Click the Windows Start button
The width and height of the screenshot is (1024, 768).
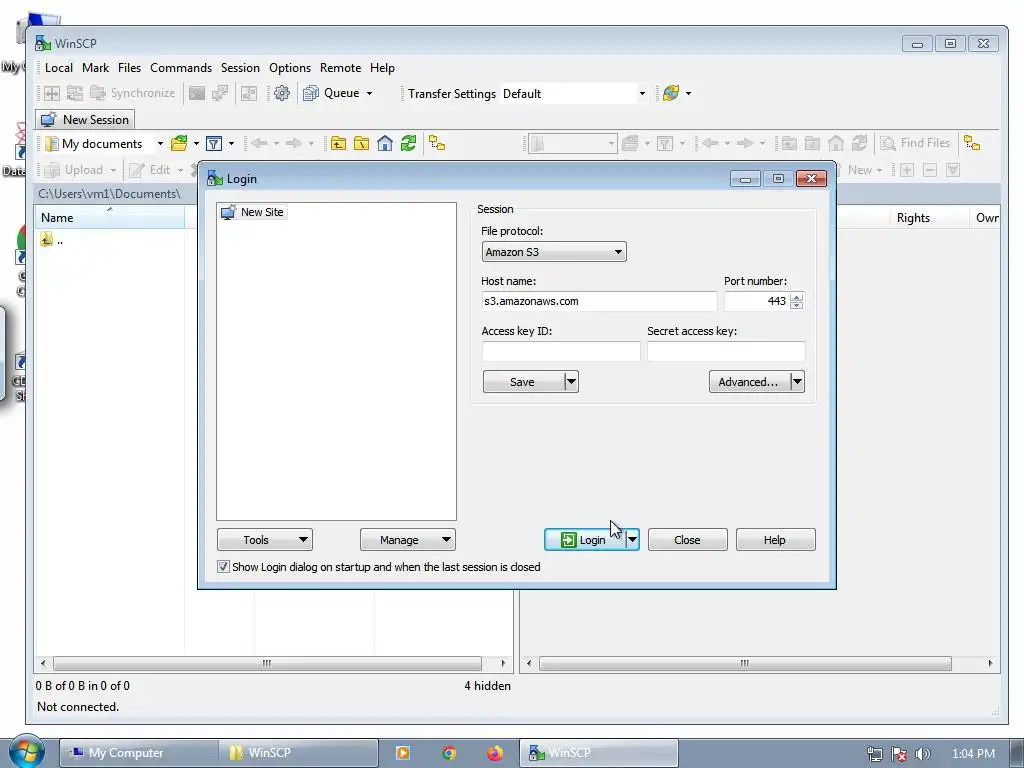click(26, 753)
